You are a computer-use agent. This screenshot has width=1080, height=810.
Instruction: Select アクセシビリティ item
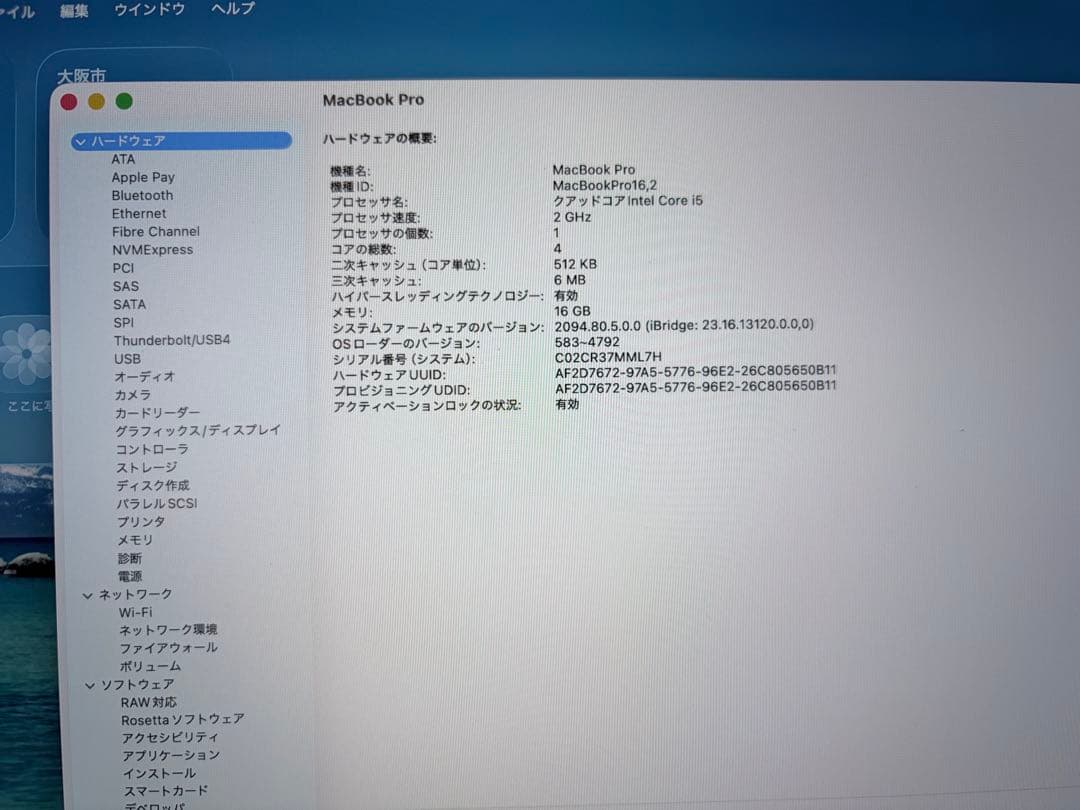[171, 738]
